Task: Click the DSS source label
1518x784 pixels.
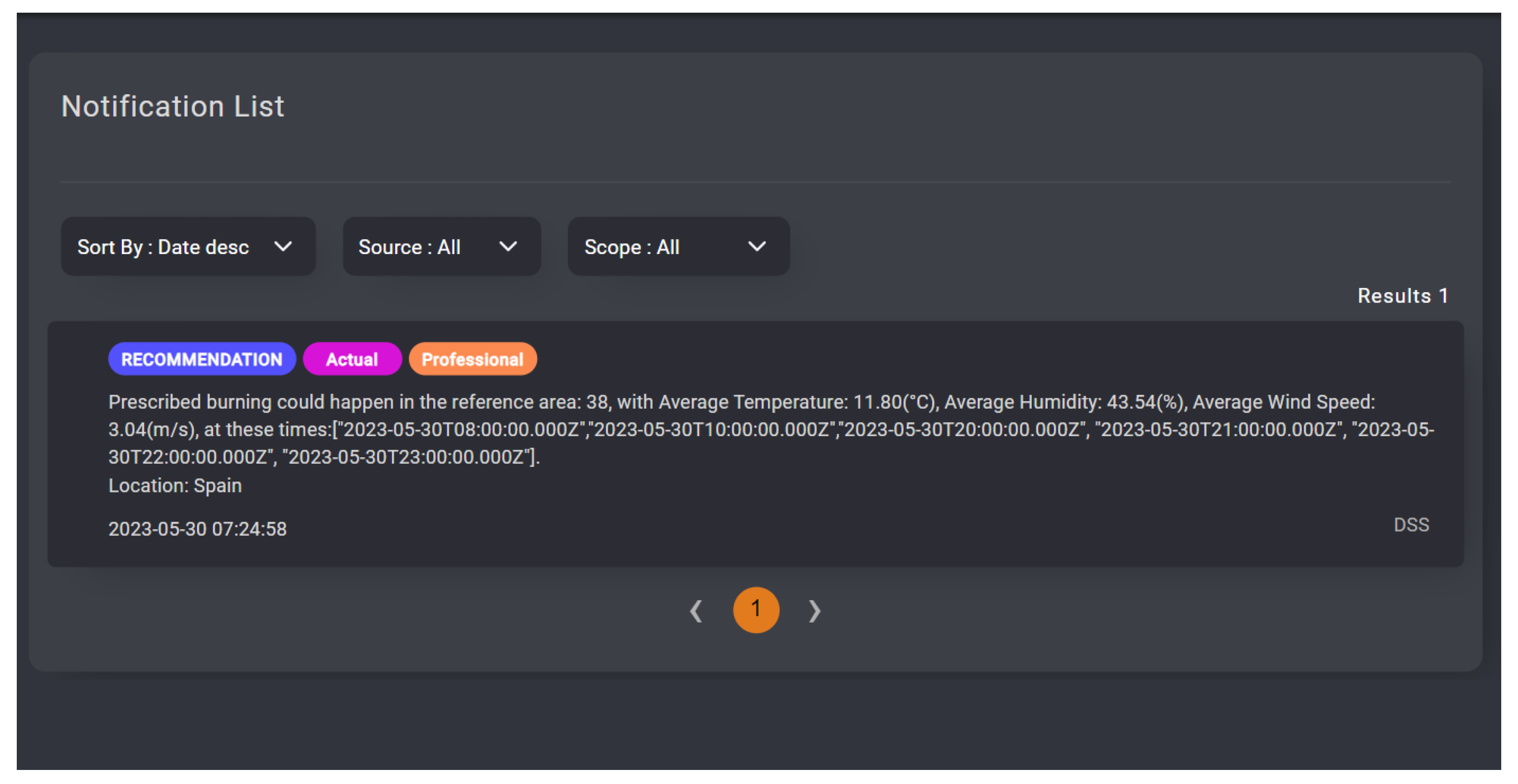Action: click(1411, 524)
